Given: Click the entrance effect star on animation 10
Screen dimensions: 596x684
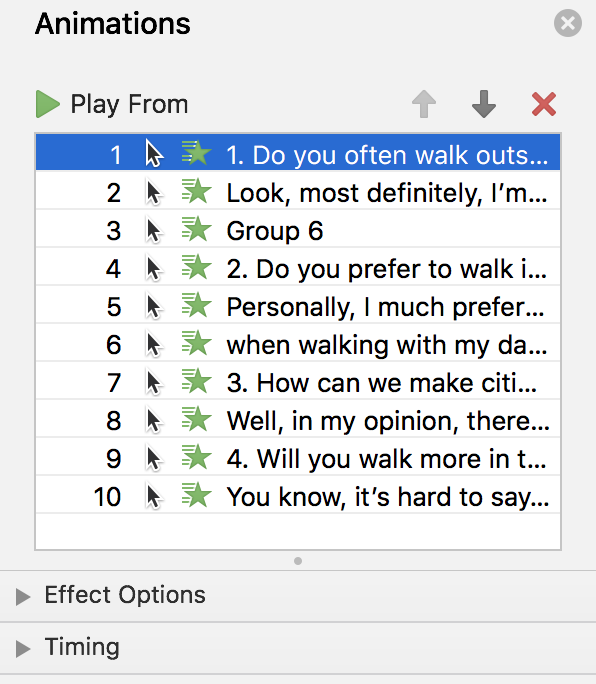Looking at the screenshot, I should coord(197,495).
